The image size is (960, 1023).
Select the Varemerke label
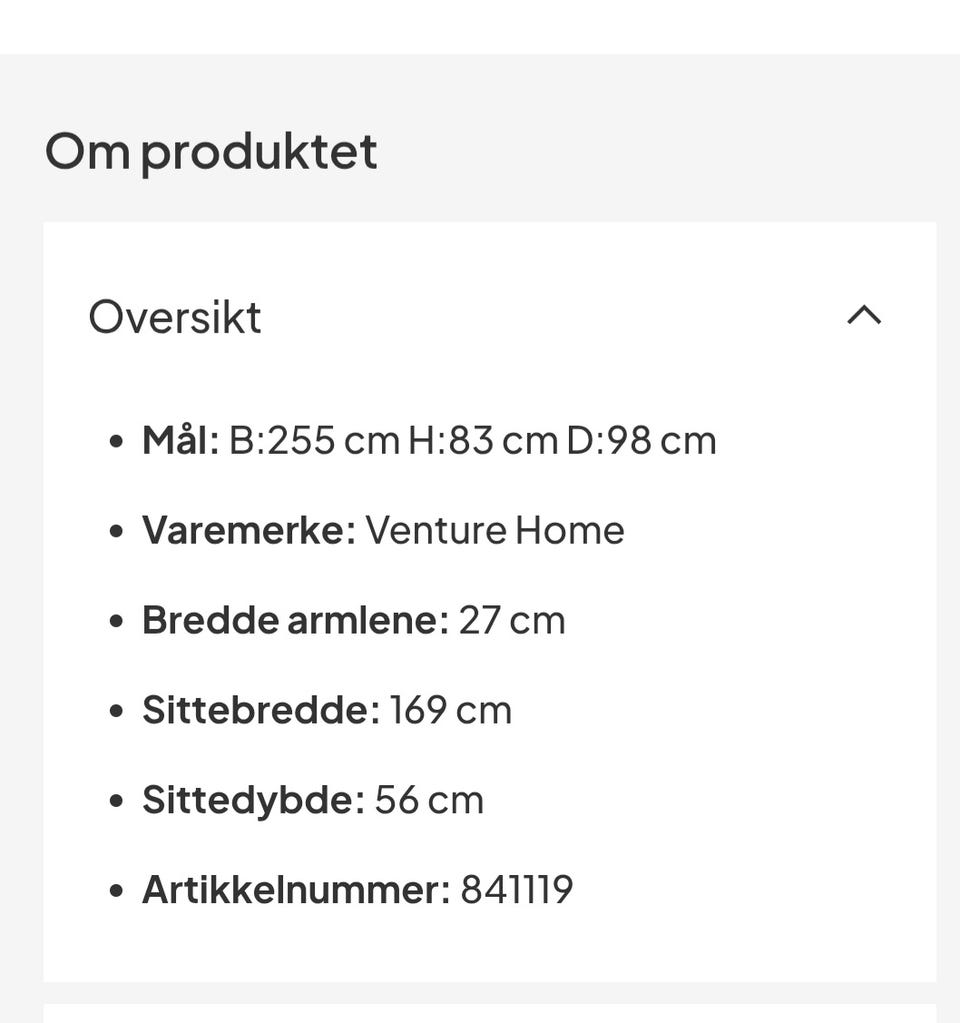coord(245,529)
